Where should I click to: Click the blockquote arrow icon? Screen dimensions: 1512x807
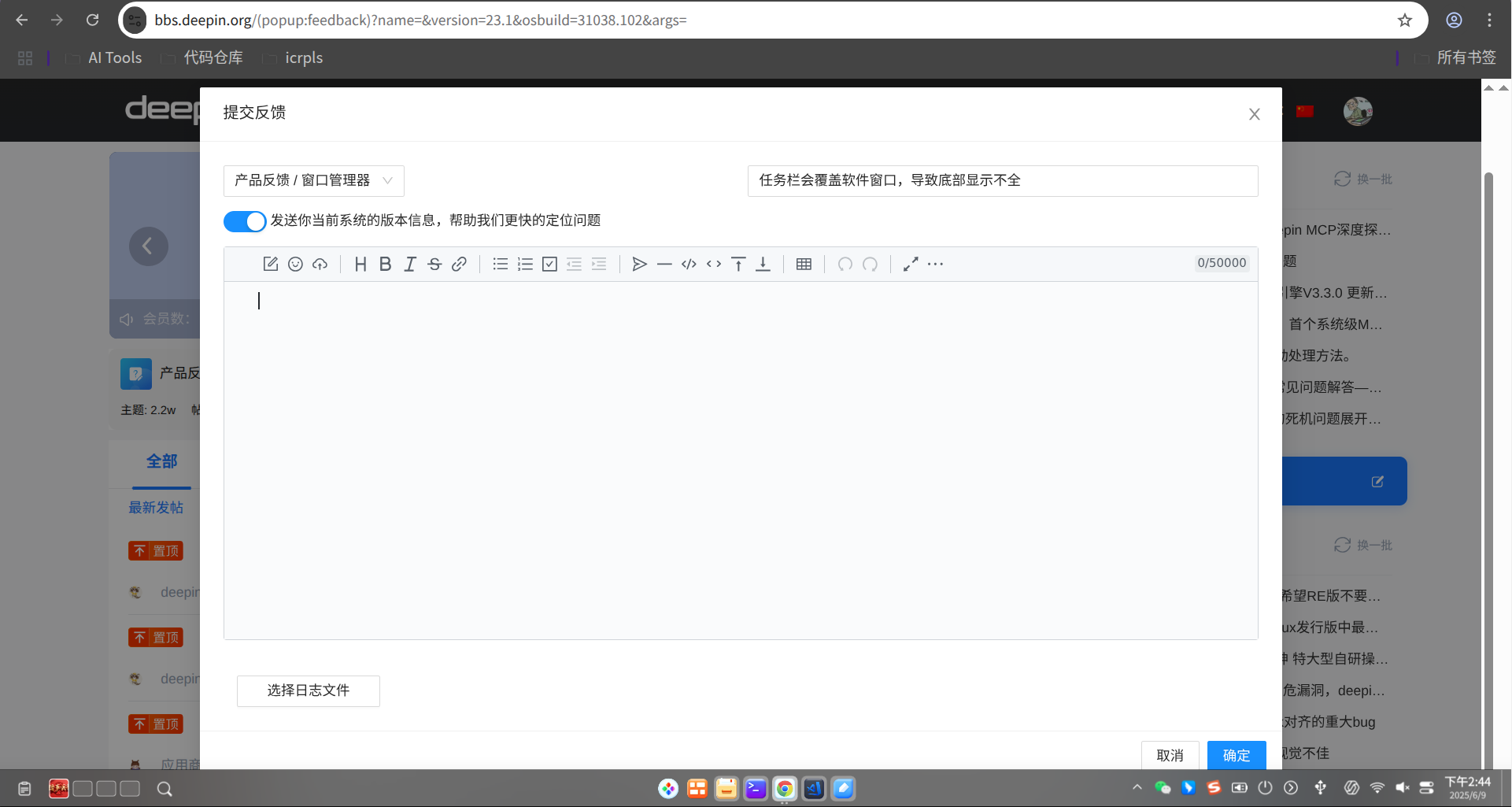[639, 265]
